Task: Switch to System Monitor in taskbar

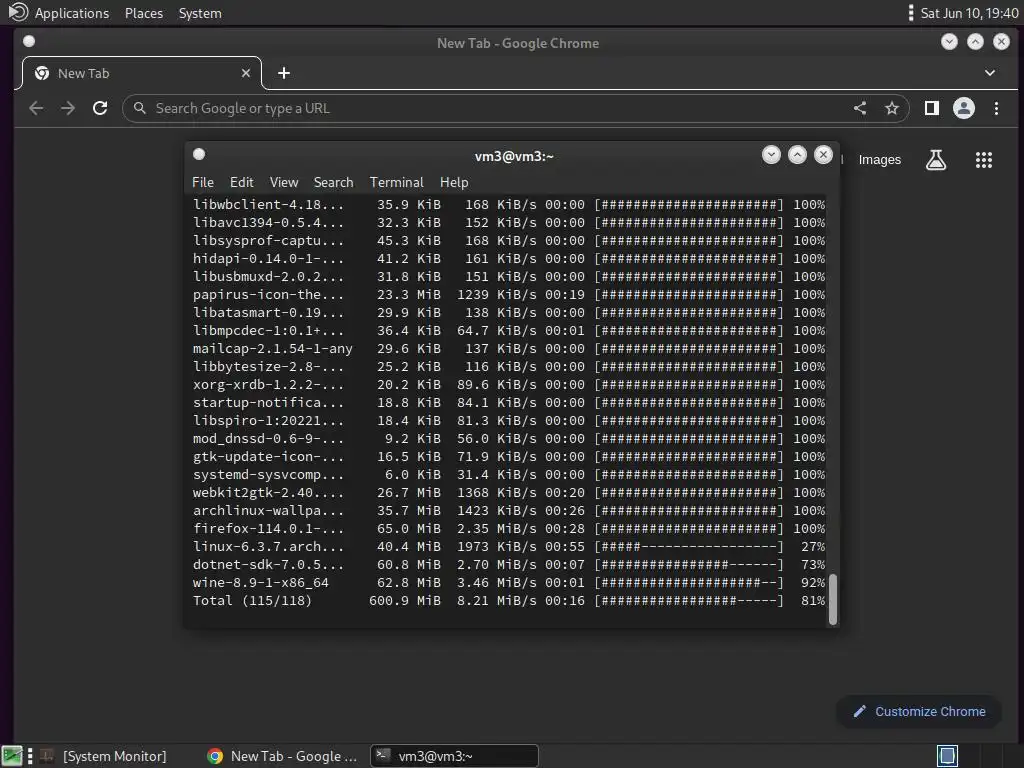Action: point(103,756)
